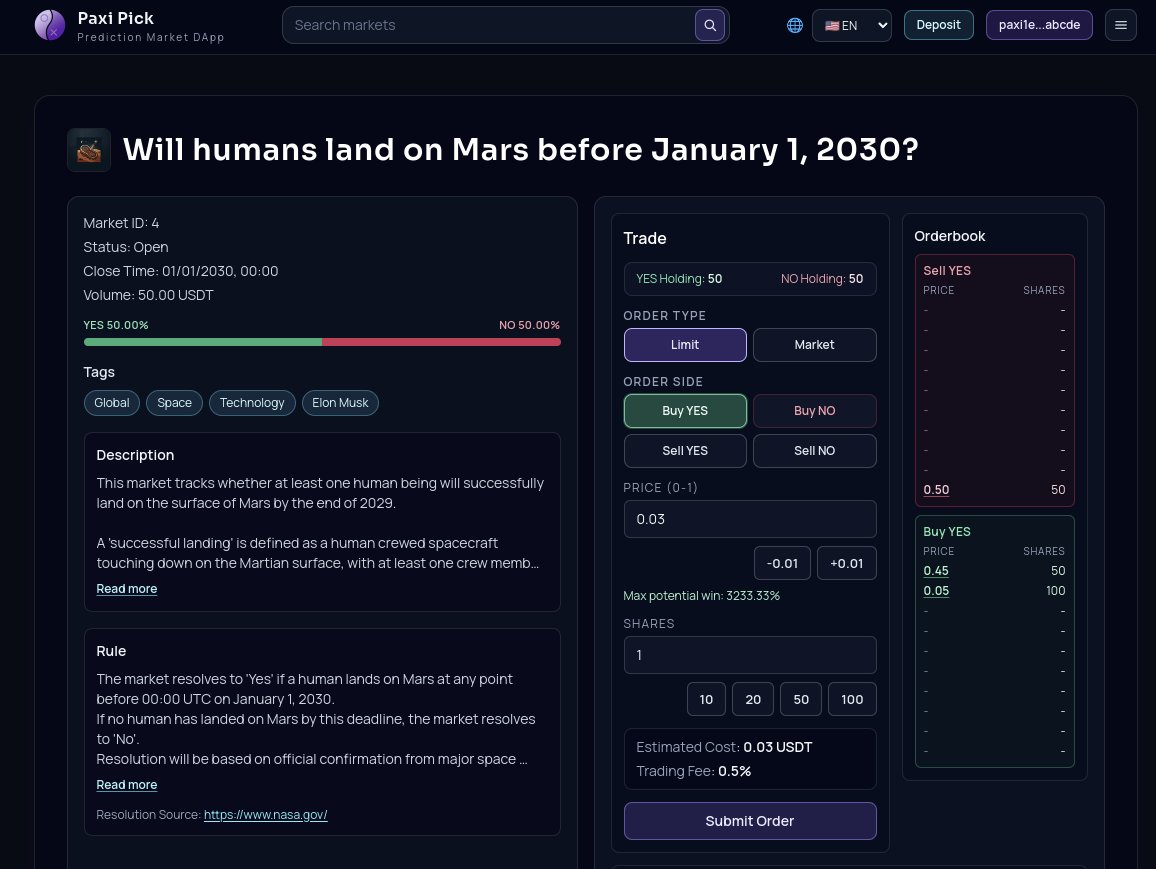Click the NO 50.00% label

point(529,325)
